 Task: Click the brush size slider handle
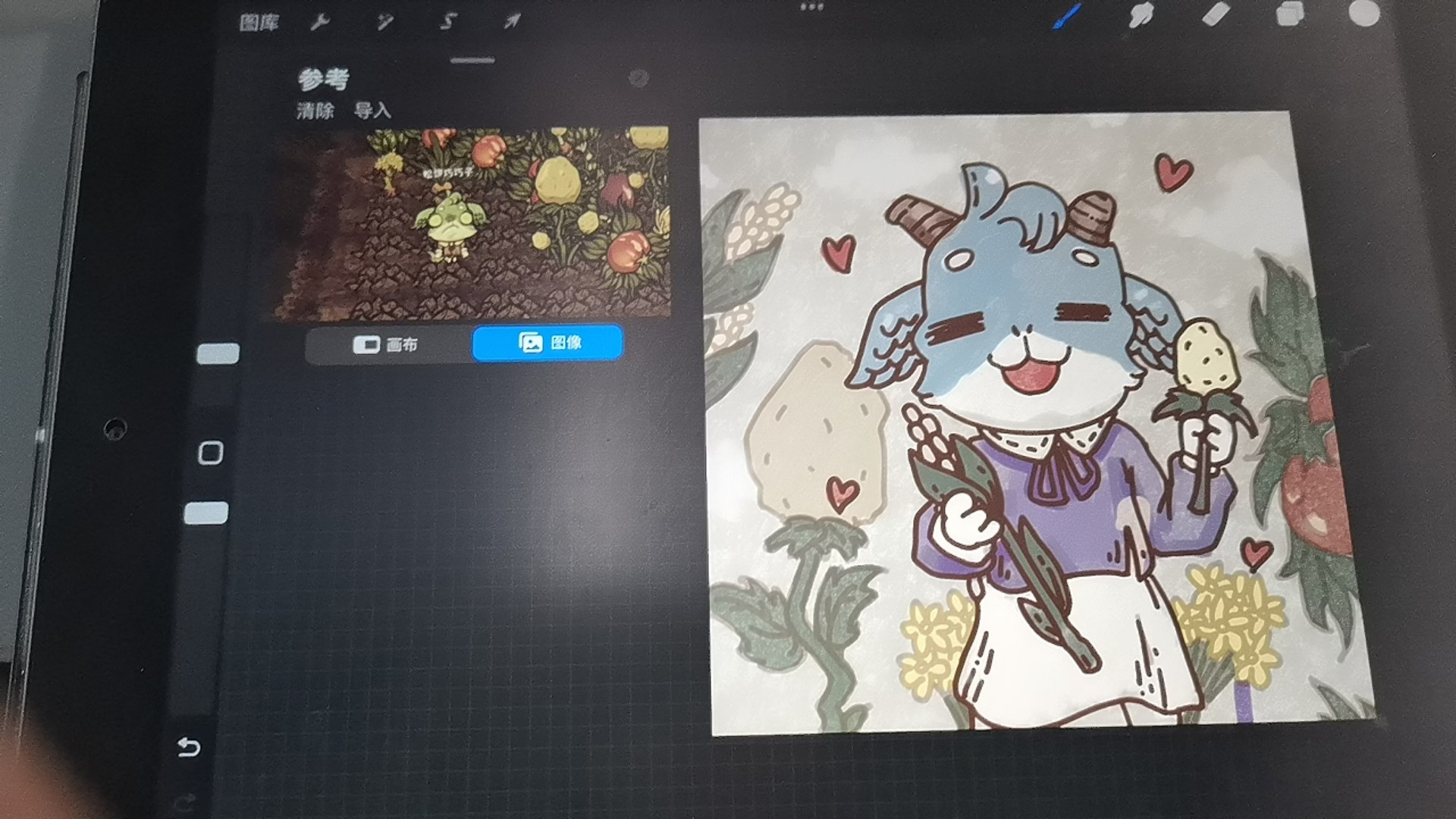[x=218, y=353]
